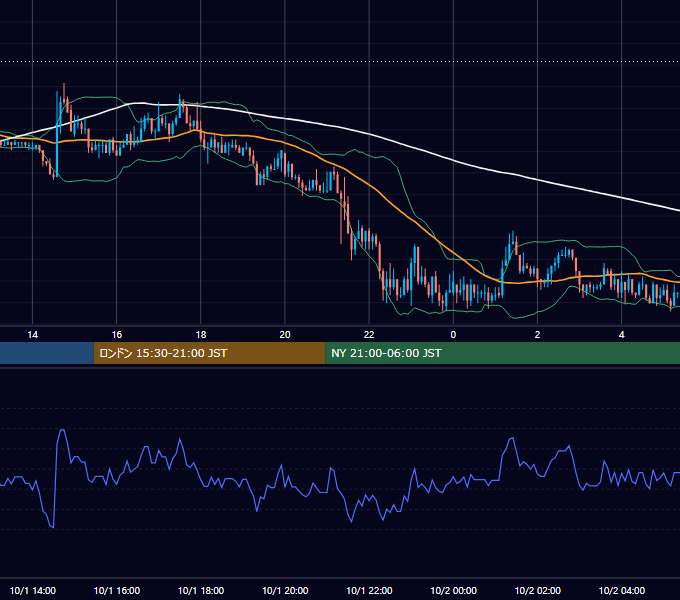Click the price axis label 0
The height and width of the screenshot is (600, 680).
pos(453,335)
